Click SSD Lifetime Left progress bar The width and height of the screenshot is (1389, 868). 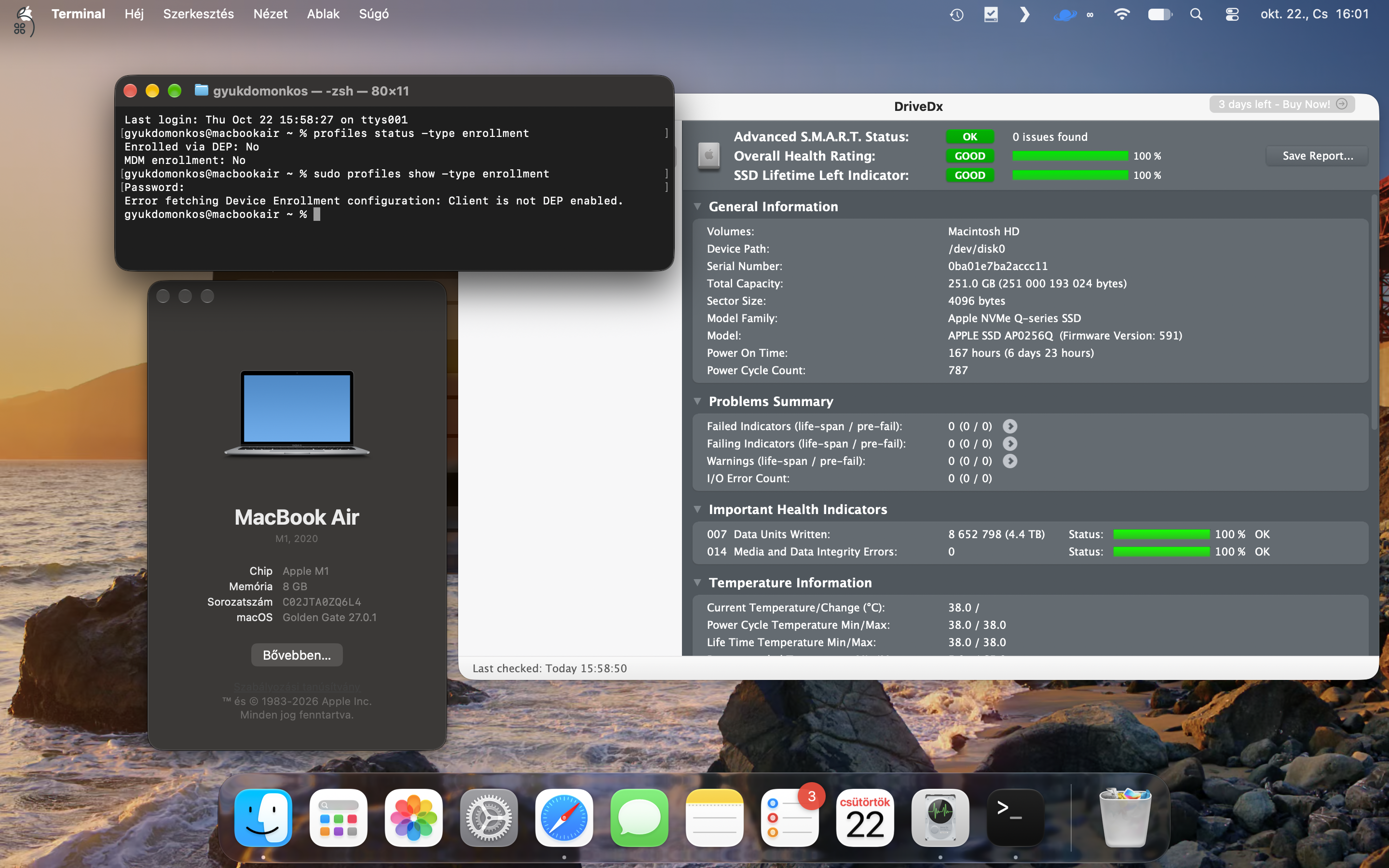pyautogui.click(x=1070, y=175)
